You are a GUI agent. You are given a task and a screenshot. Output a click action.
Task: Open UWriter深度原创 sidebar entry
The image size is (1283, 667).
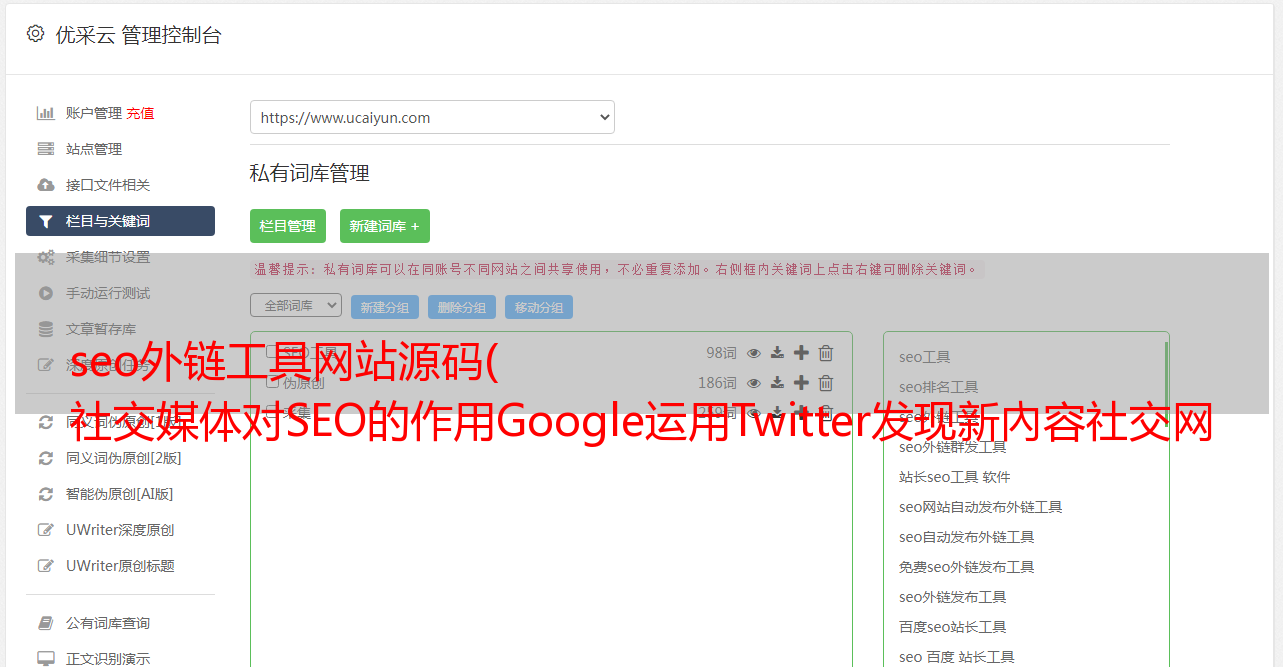coord(120,530)
